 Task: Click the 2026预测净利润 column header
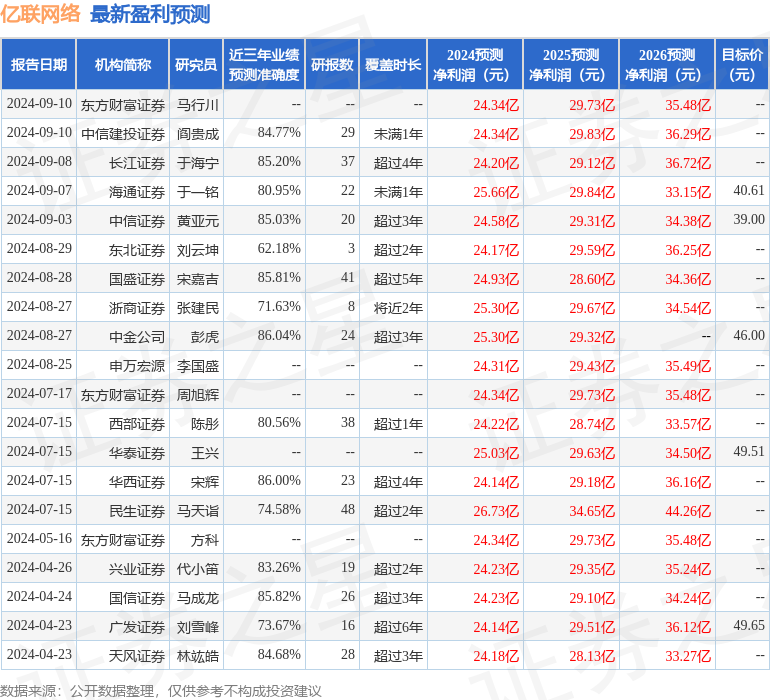point(667,65)
